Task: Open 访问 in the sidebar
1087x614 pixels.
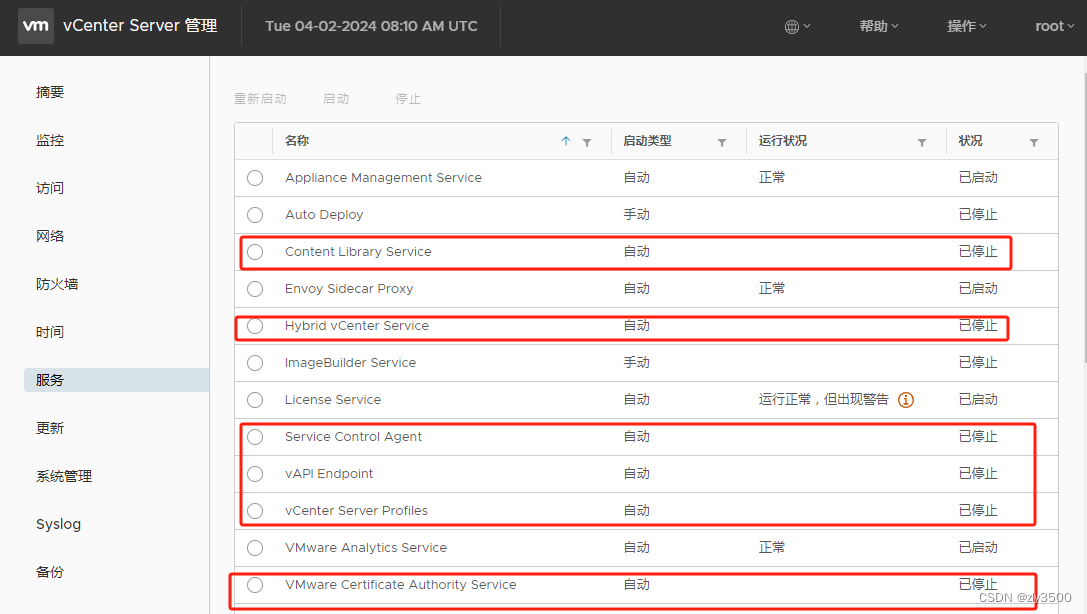Action: pos(50,188)
